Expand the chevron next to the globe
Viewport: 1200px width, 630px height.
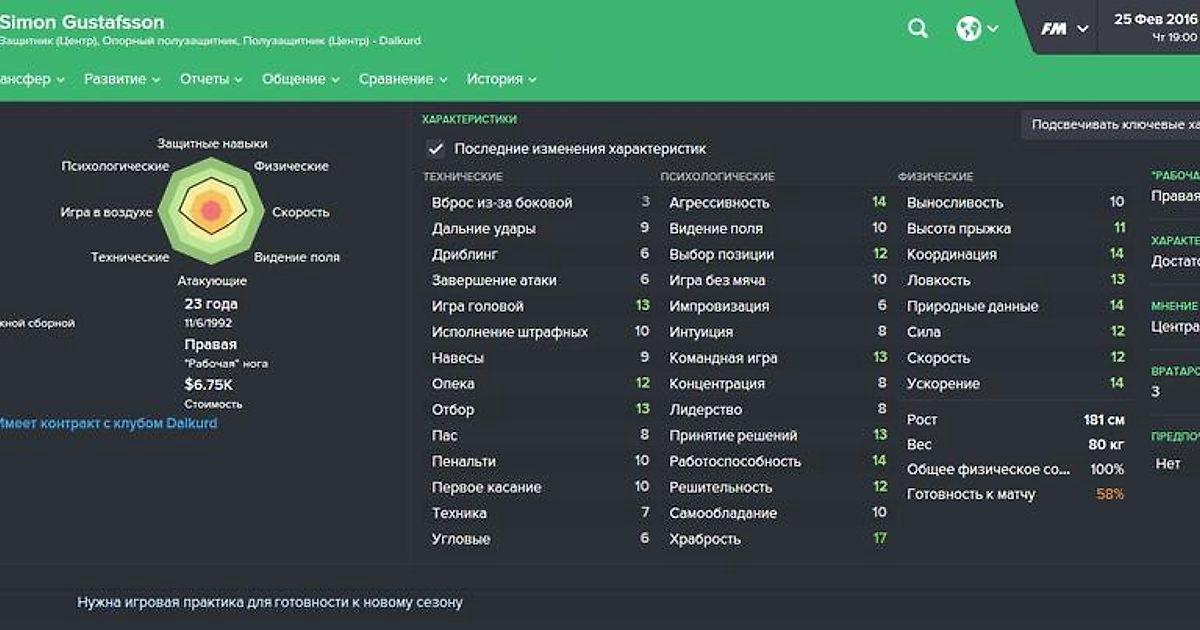[x=992, y=29]
